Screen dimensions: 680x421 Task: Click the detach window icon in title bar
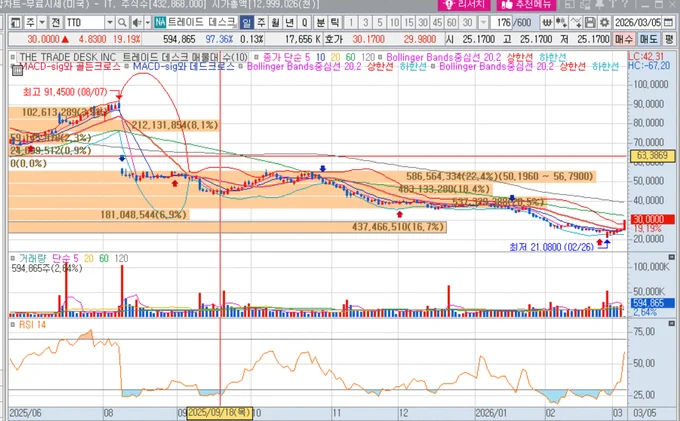[x=570, y=4]
